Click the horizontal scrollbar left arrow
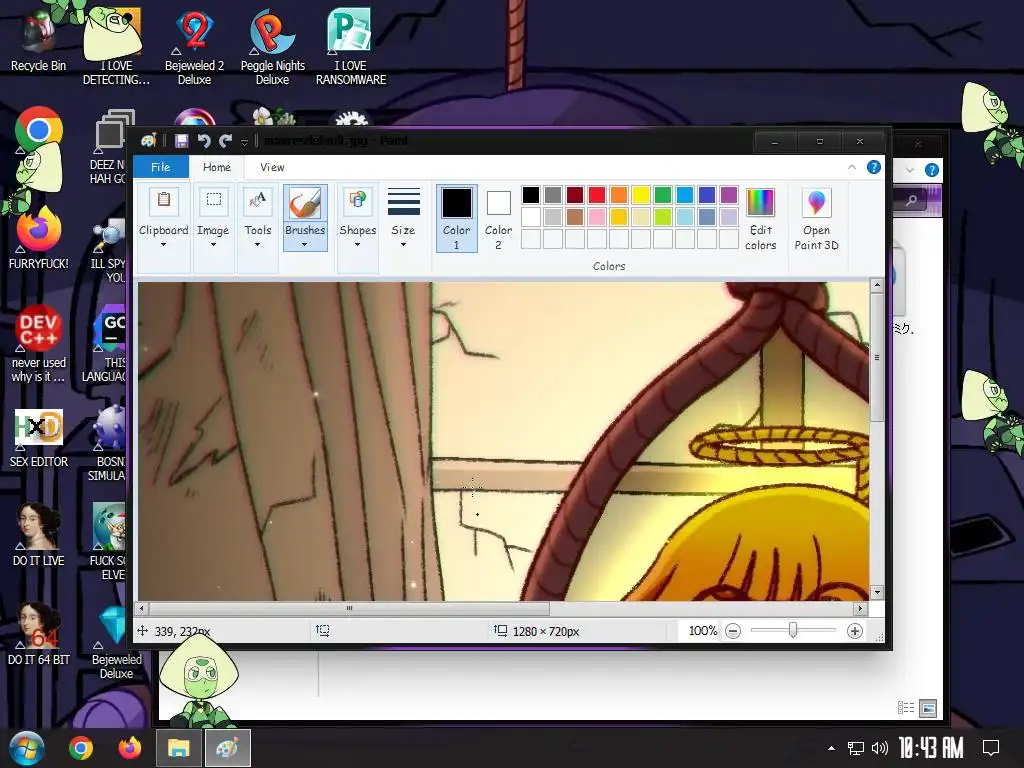1024x768 pixels. point(142,608)
